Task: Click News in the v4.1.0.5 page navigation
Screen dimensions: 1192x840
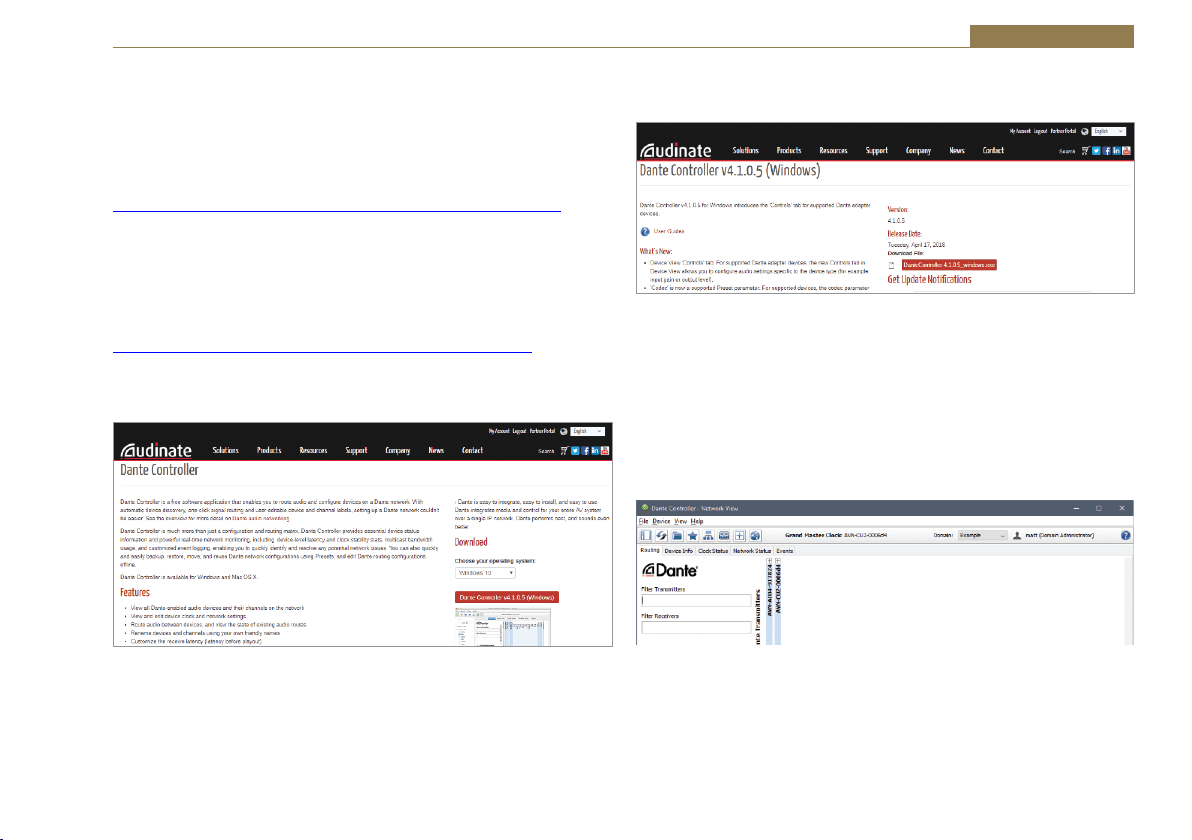Action: (x=956, y=151)
